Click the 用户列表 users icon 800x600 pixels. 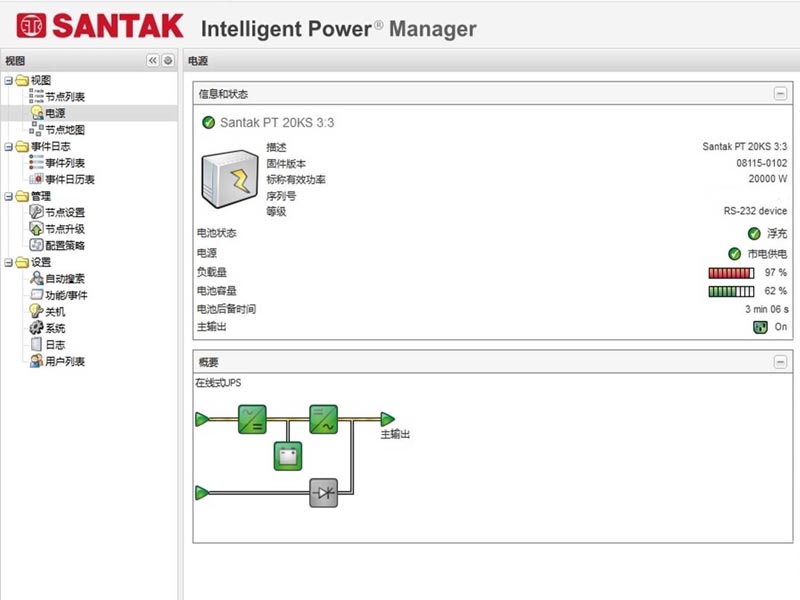[x=36, y=361]
